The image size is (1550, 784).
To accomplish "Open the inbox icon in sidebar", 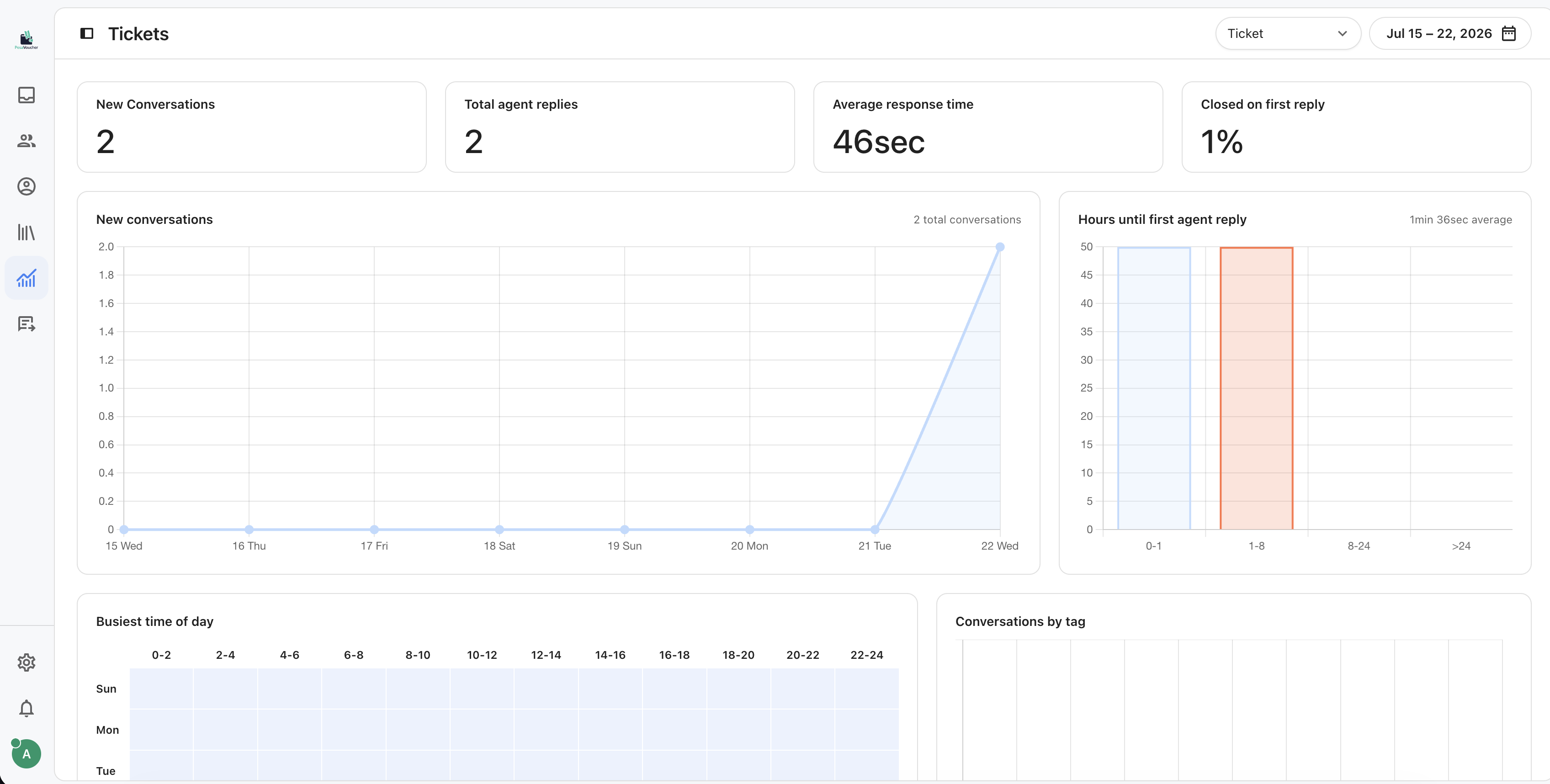I will [27, 95].
